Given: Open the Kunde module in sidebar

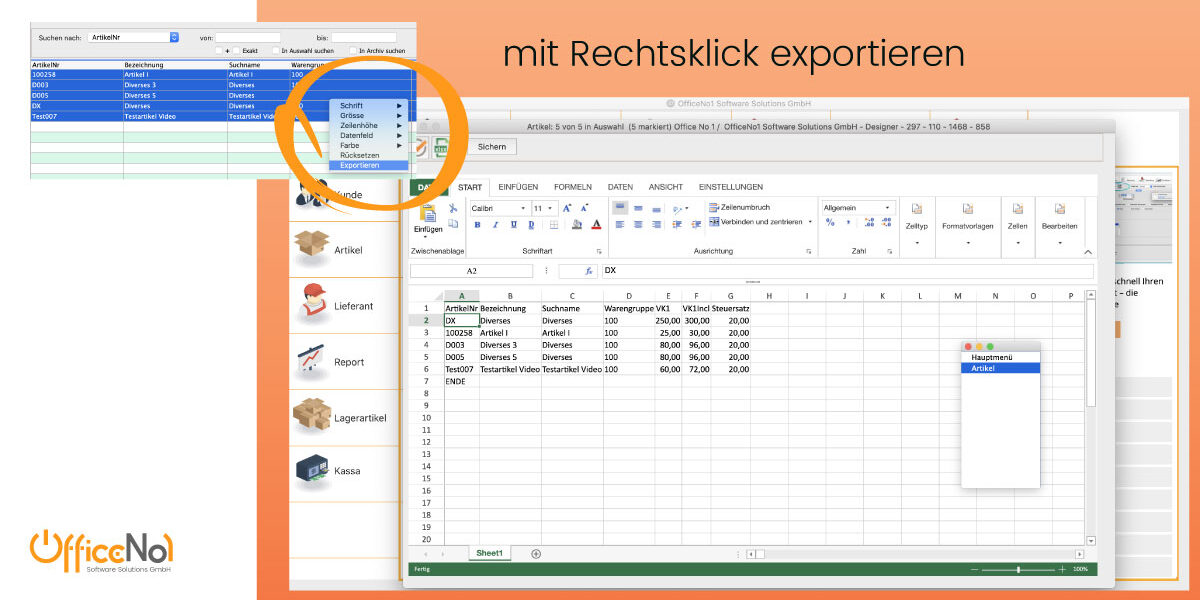Looking at the screenshot, I should pyautogui.click(x=347, y=194).
